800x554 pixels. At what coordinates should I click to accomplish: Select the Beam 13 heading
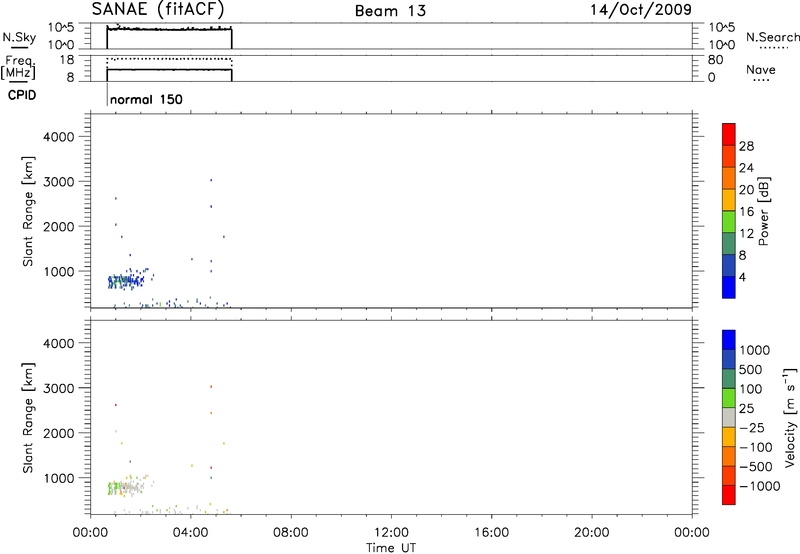coord(390,11)
